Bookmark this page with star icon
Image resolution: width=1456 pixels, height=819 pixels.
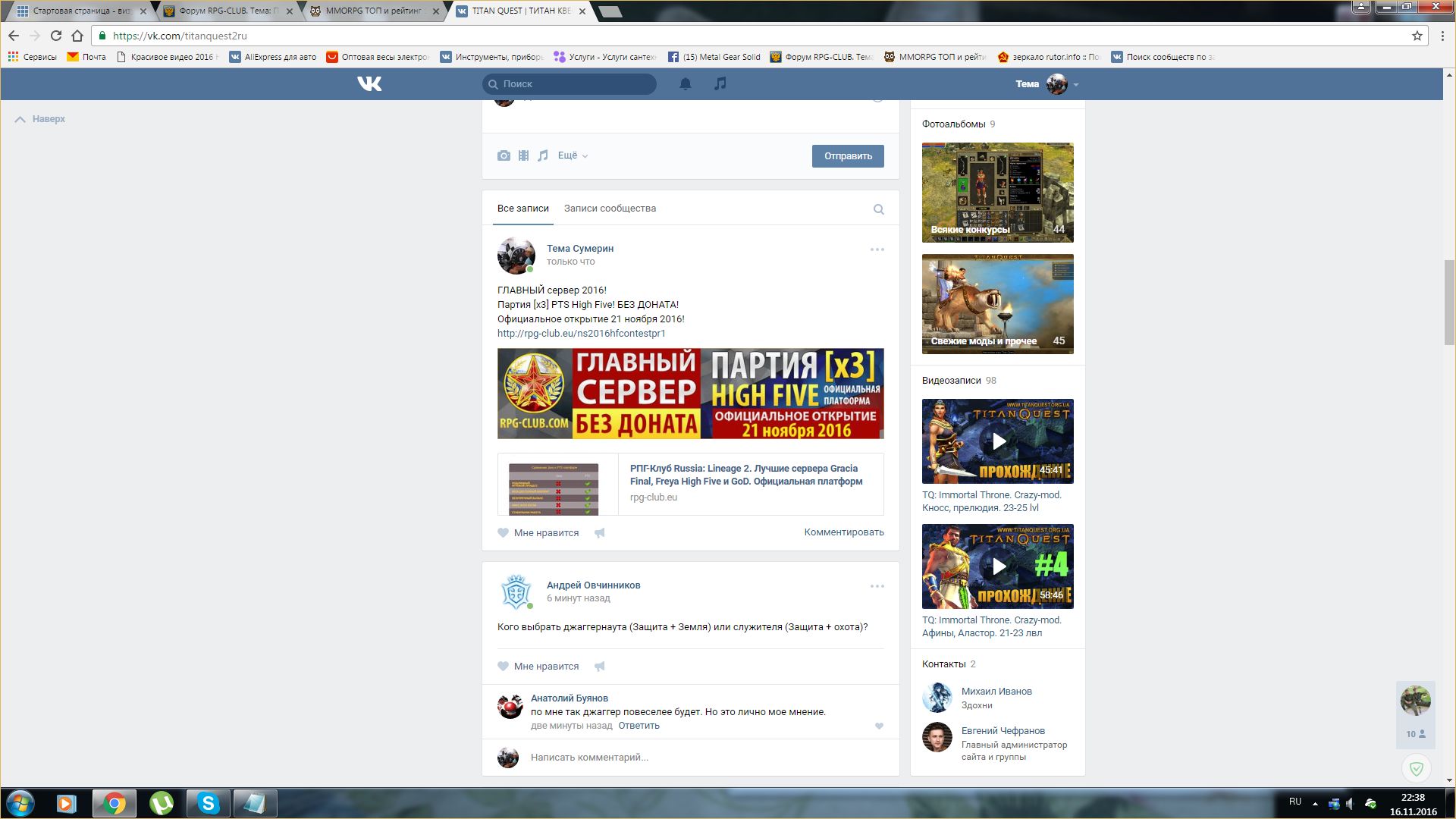1417,36
